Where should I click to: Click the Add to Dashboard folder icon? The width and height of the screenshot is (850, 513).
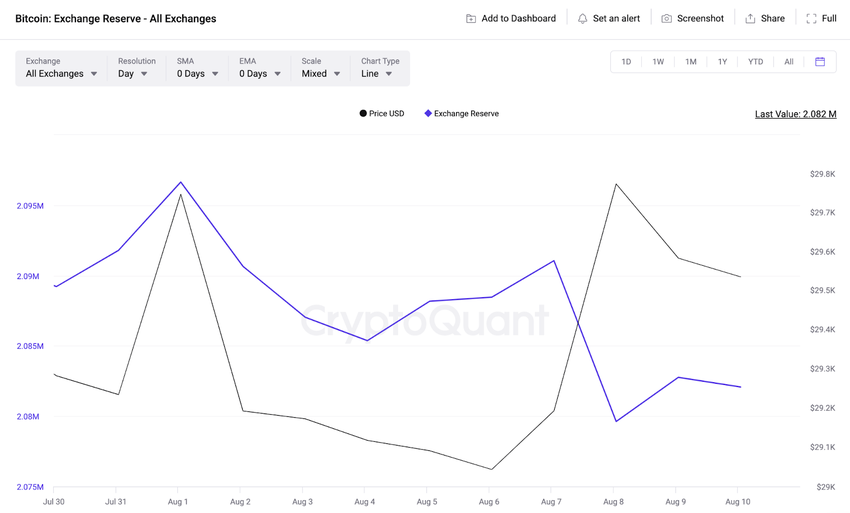(471, 18)
